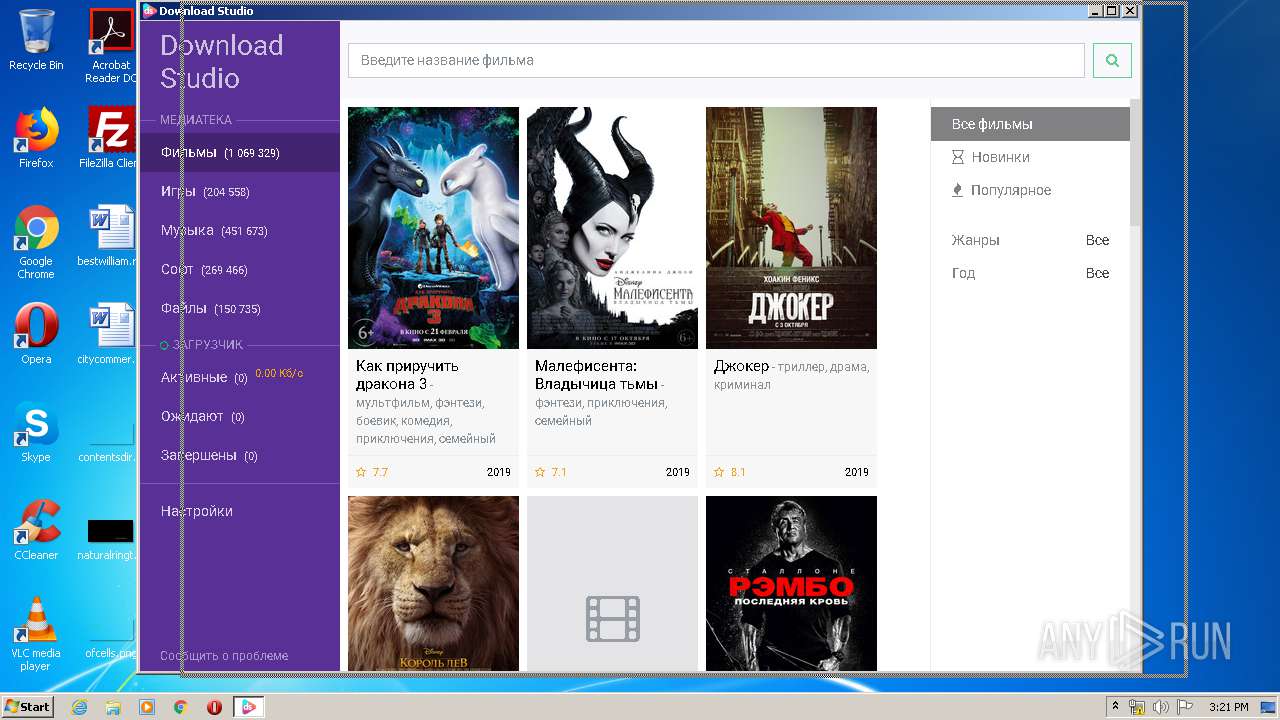Open Skype desktop icon
Image resolution: width=1280 pixels, height=720 pixels.
coord(36,432)
